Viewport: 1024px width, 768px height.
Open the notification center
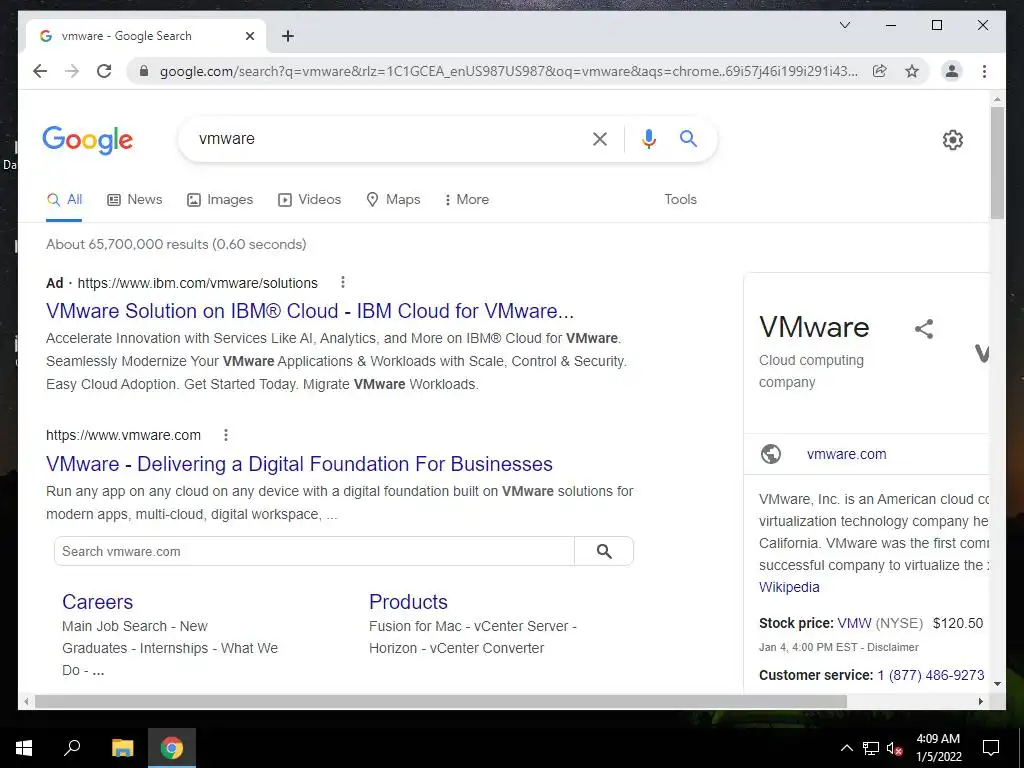click(x=991, y=748)
